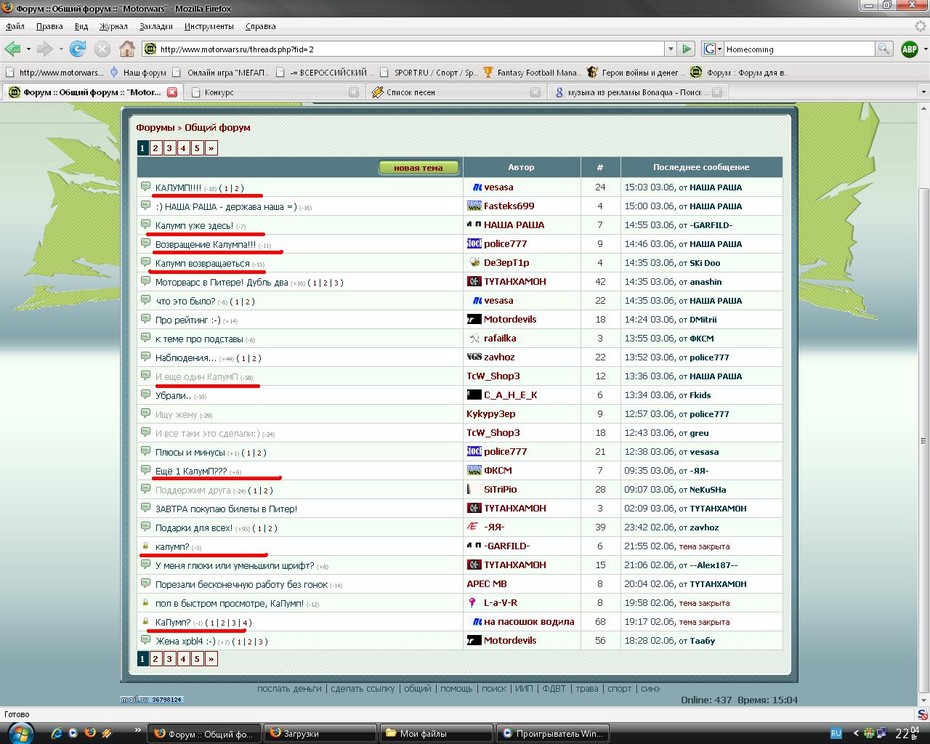The height and width of the screenshot is (744, 930).
Task: Switch to the Список песен tab
Action: [454, 92]
